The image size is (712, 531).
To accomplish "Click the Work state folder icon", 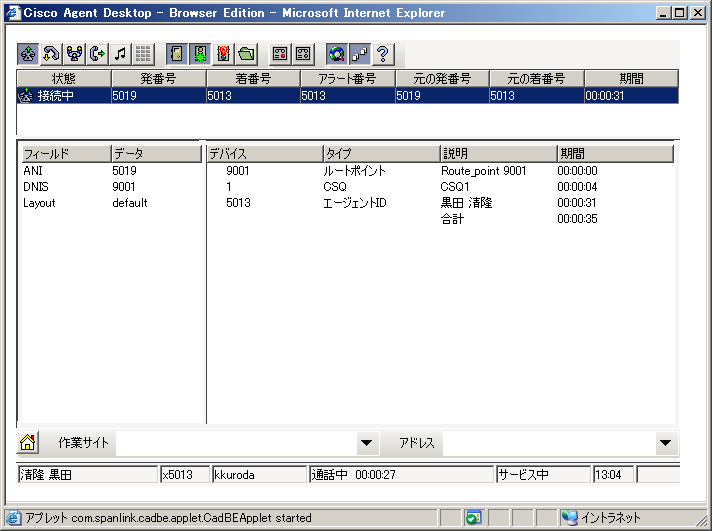I will point(247,54).
